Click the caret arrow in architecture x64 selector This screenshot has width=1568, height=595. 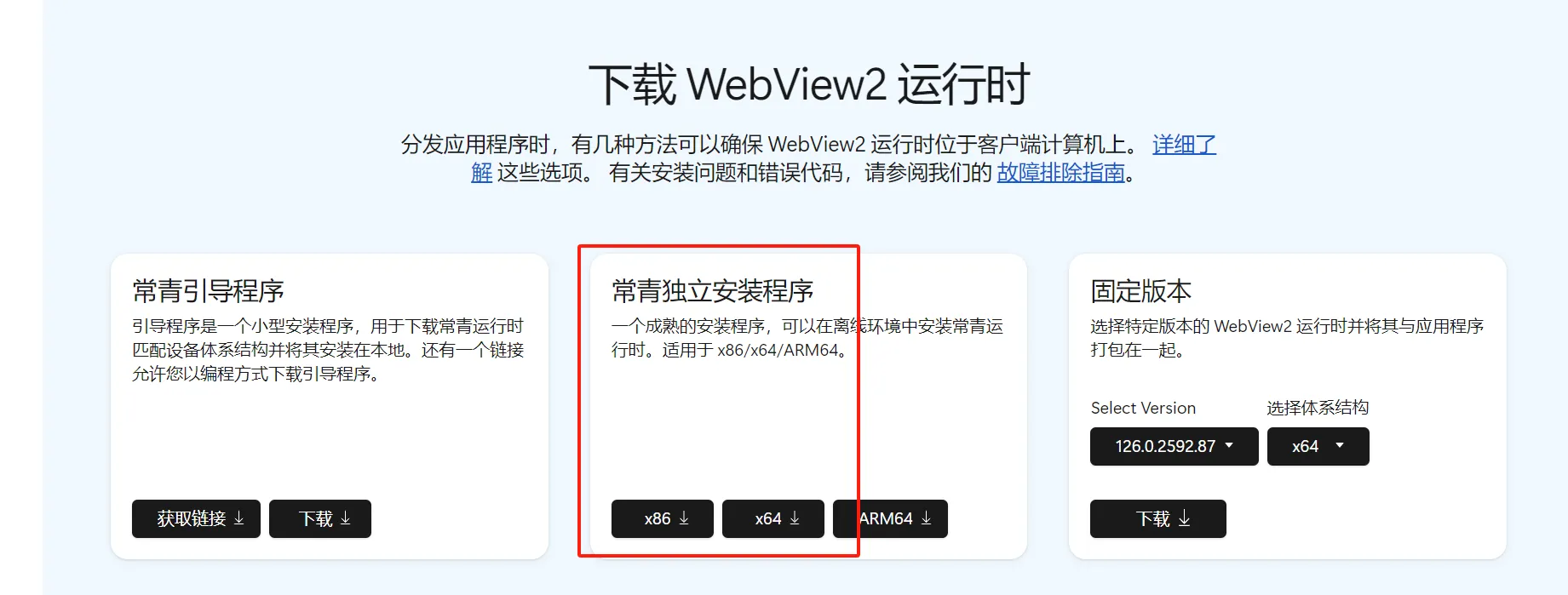[1340, 445]
